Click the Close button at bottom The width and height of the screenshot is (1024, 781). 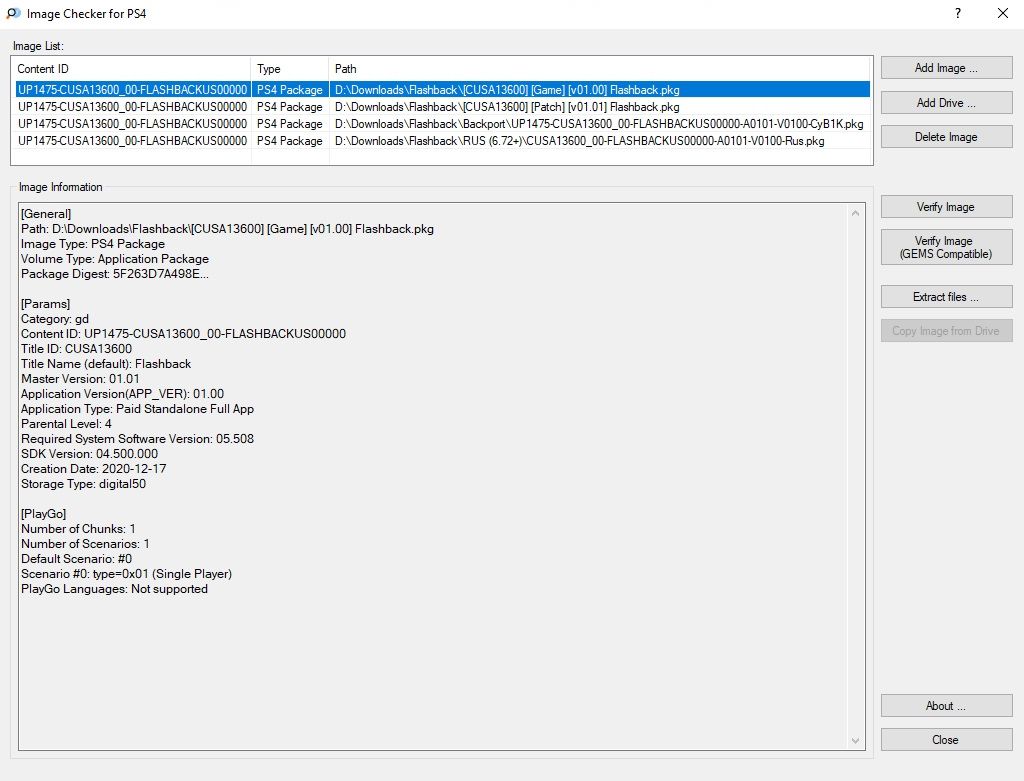tap(946, 739)
